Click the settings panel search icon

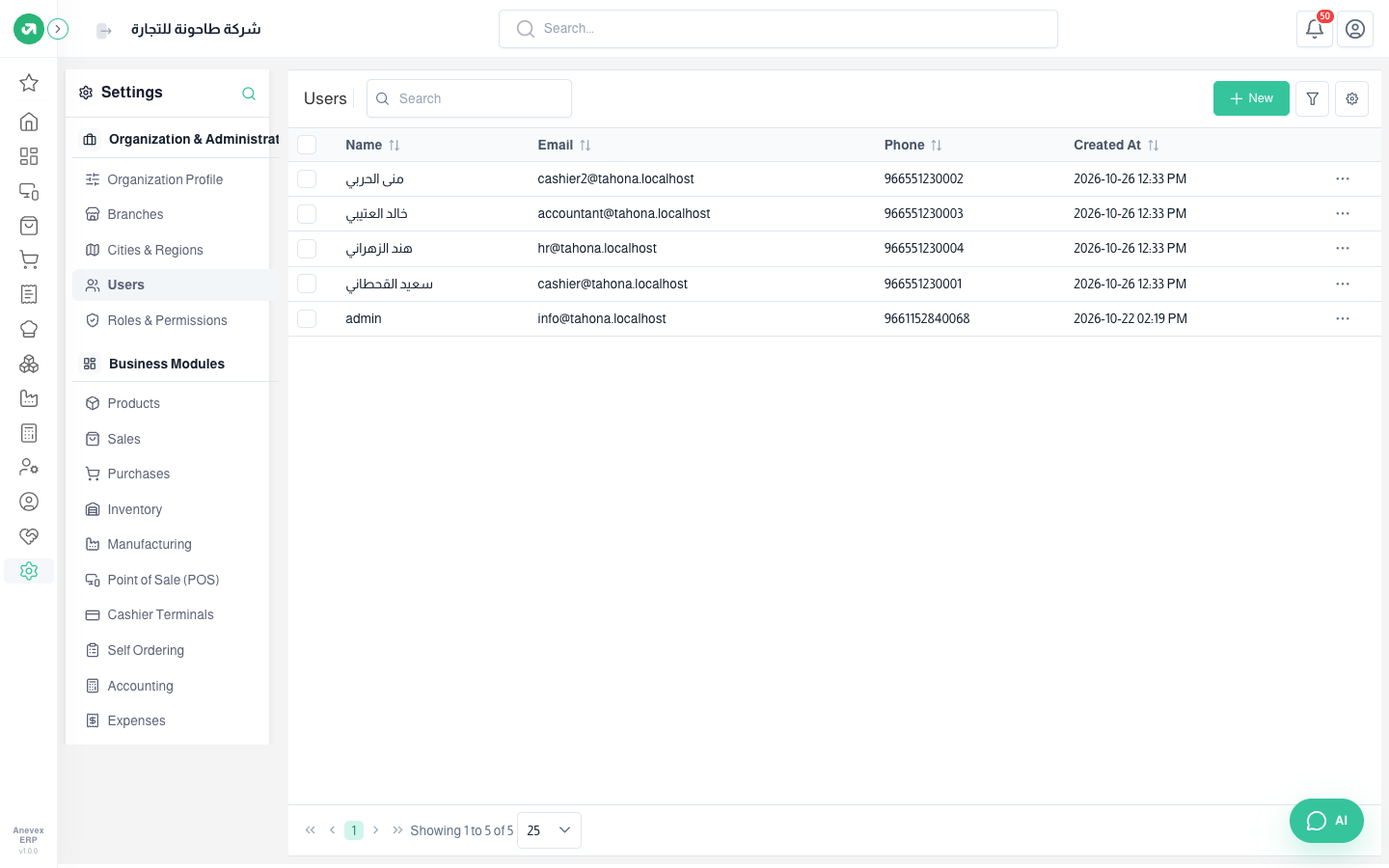coord(249,94)
